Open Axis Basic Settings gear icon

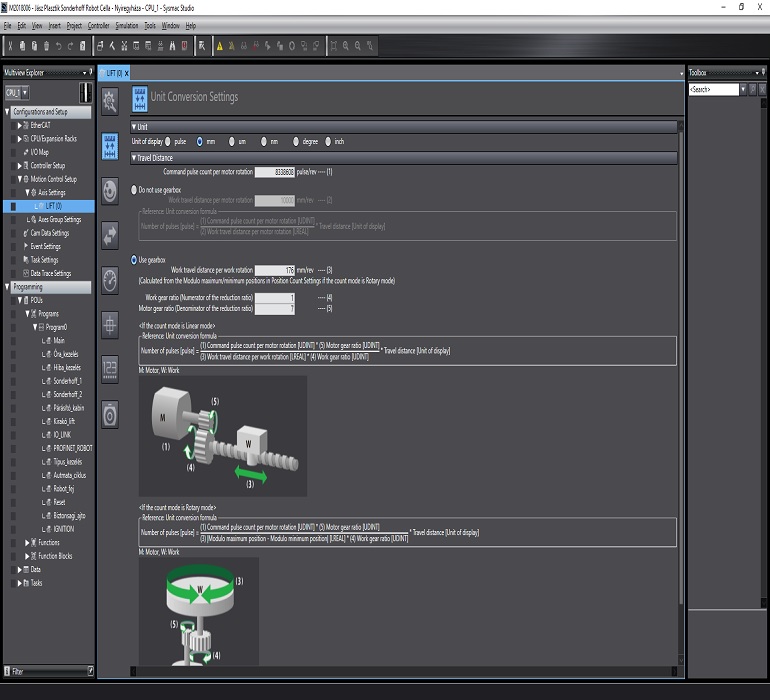(110, 102)
